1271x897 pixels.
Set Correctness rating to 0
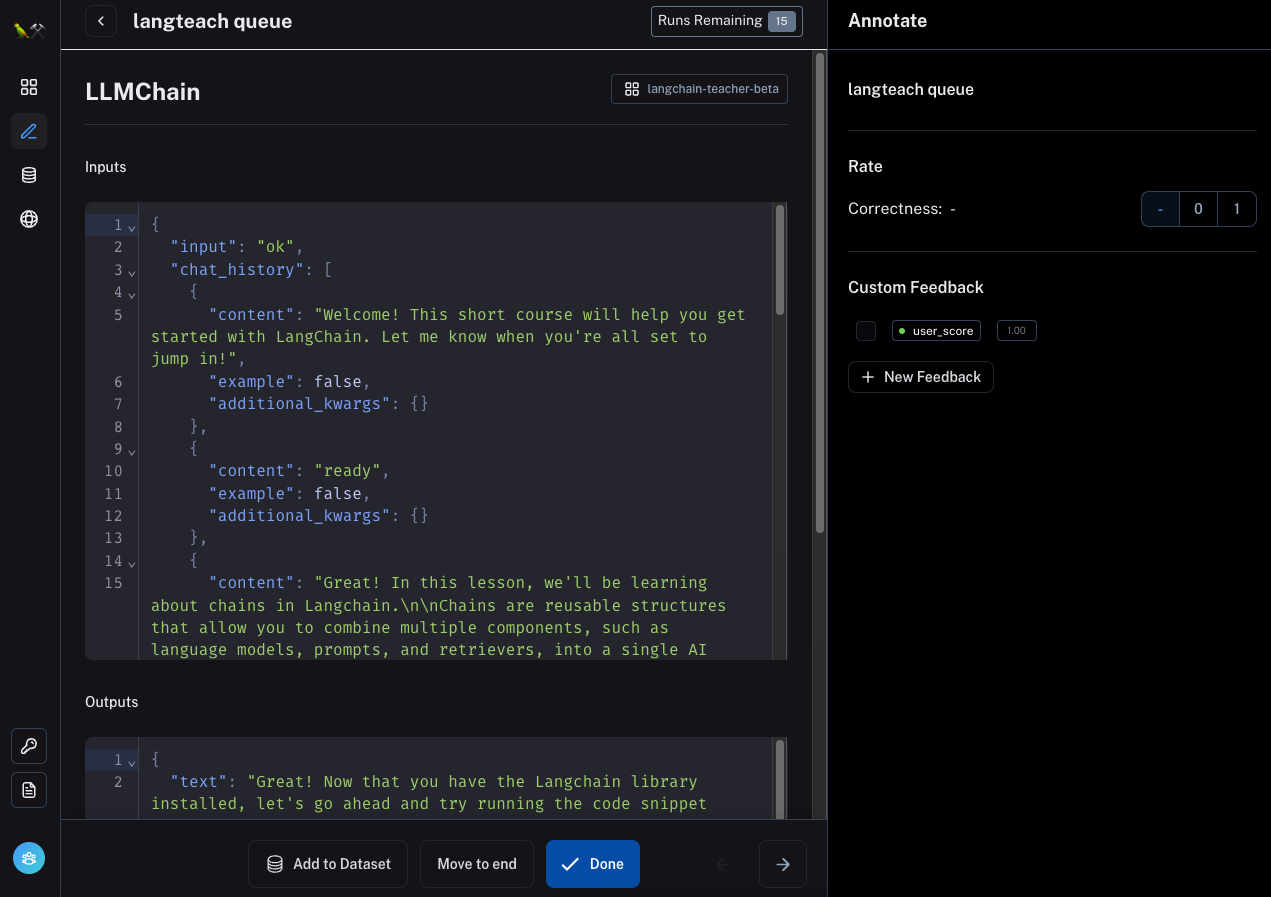pos(1198,209)
